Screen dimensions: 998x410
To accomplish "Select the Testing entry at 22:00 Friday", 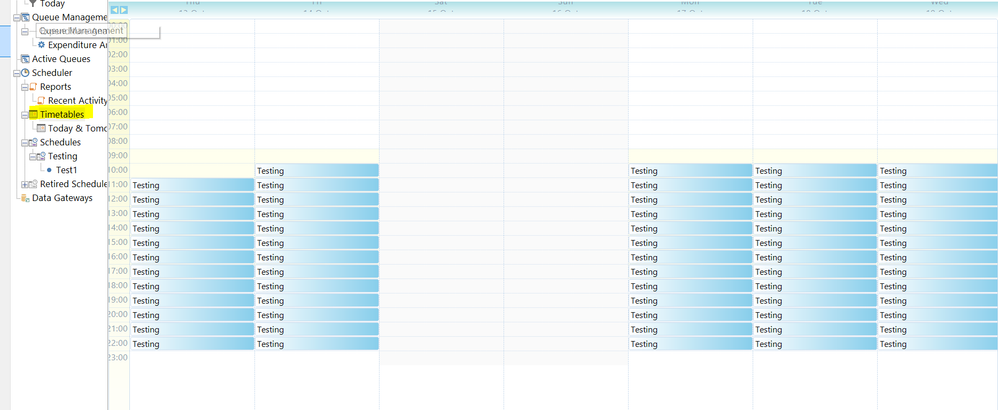I will pos(317,344).
